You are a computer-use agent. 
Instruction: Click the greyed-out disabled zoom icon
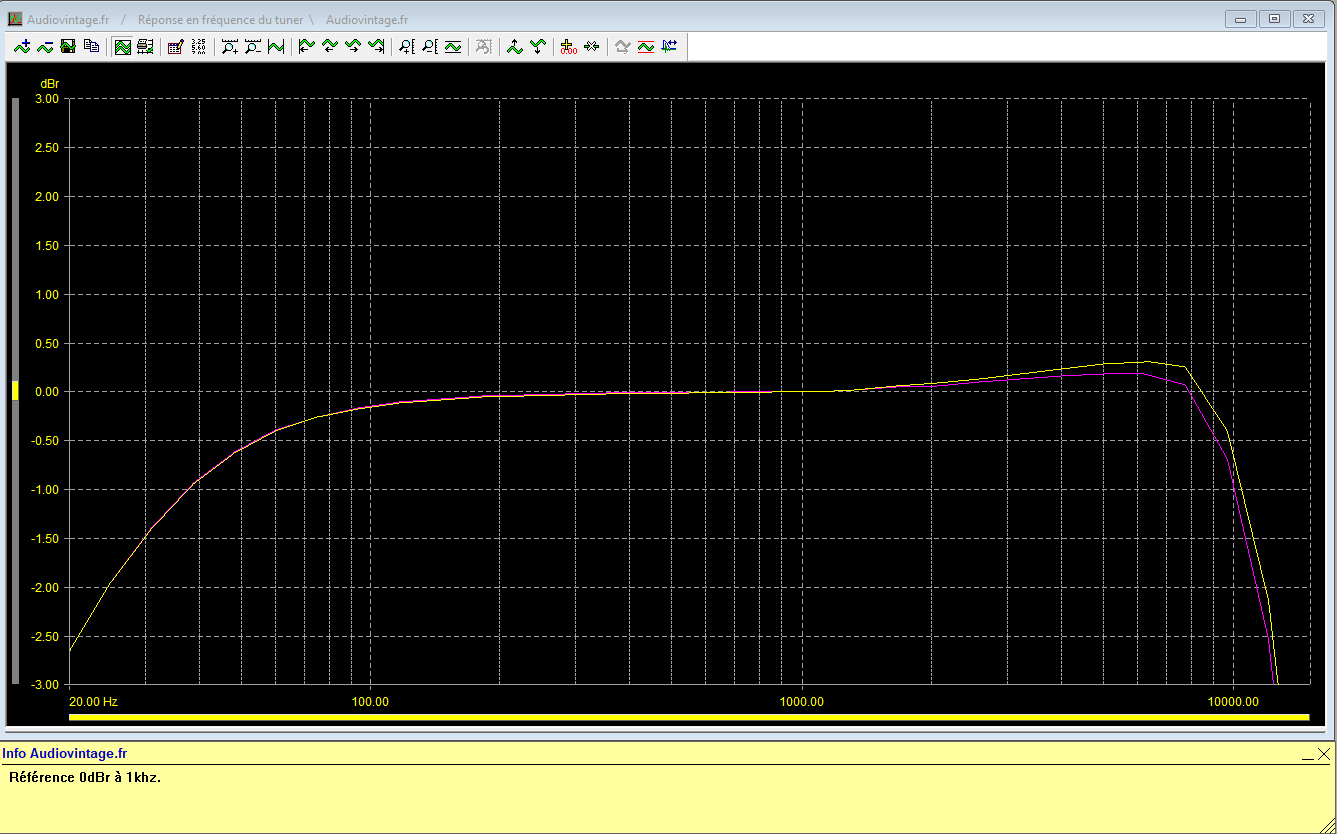(483, 46)
